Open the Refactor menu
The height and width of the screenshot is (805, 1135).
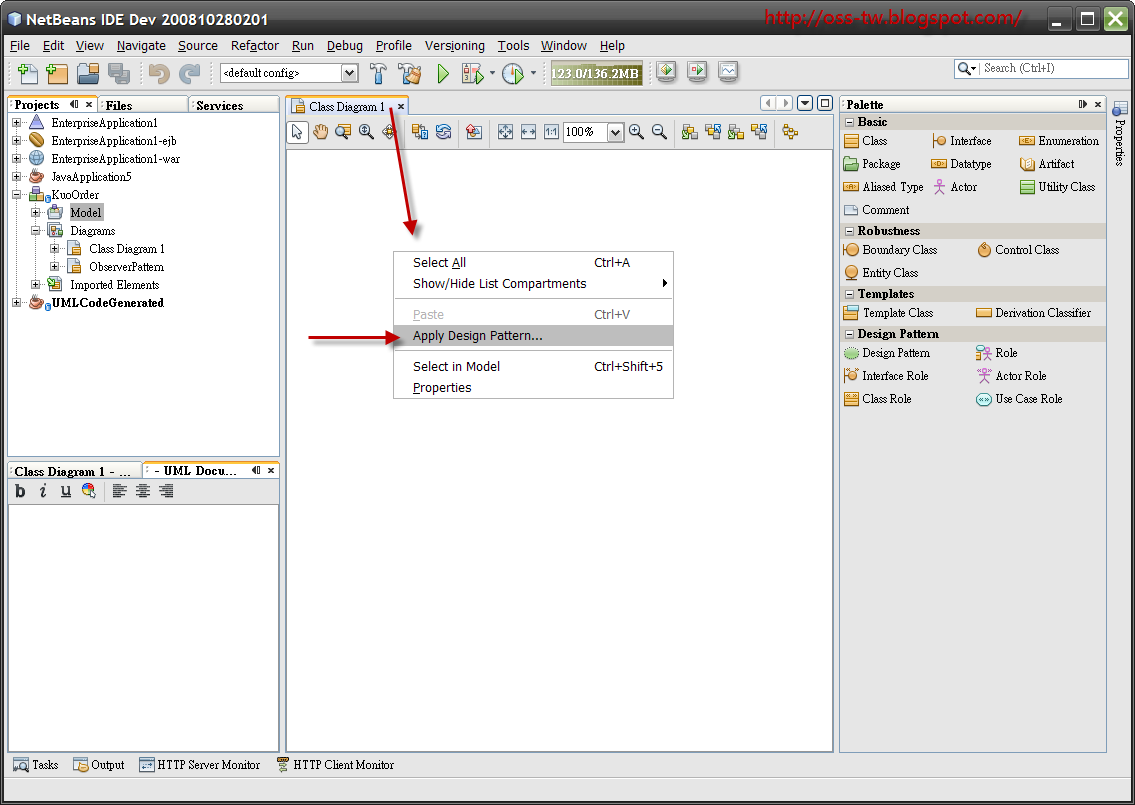(x=255, y=46)
